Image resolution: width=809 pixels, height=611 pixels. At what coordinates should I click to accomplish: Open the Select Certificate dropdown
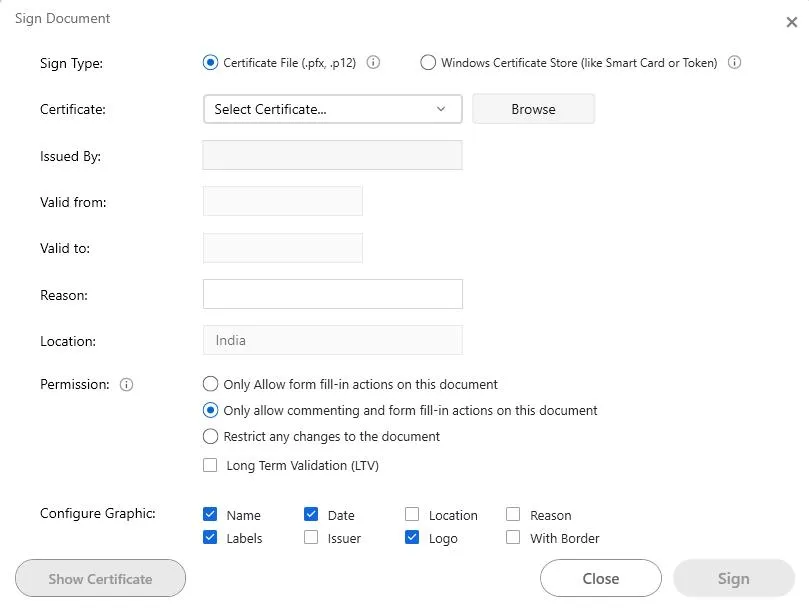pyautogui.click(x=332, y=109)
